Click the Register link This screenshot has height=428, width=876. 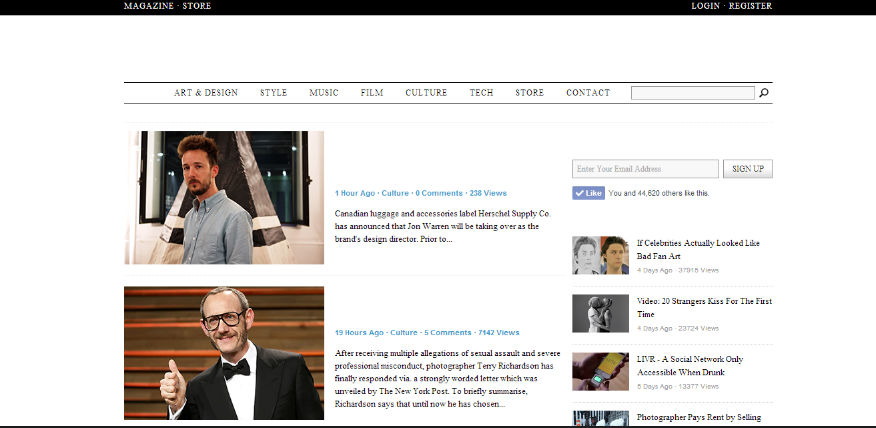tap(750, 6)
